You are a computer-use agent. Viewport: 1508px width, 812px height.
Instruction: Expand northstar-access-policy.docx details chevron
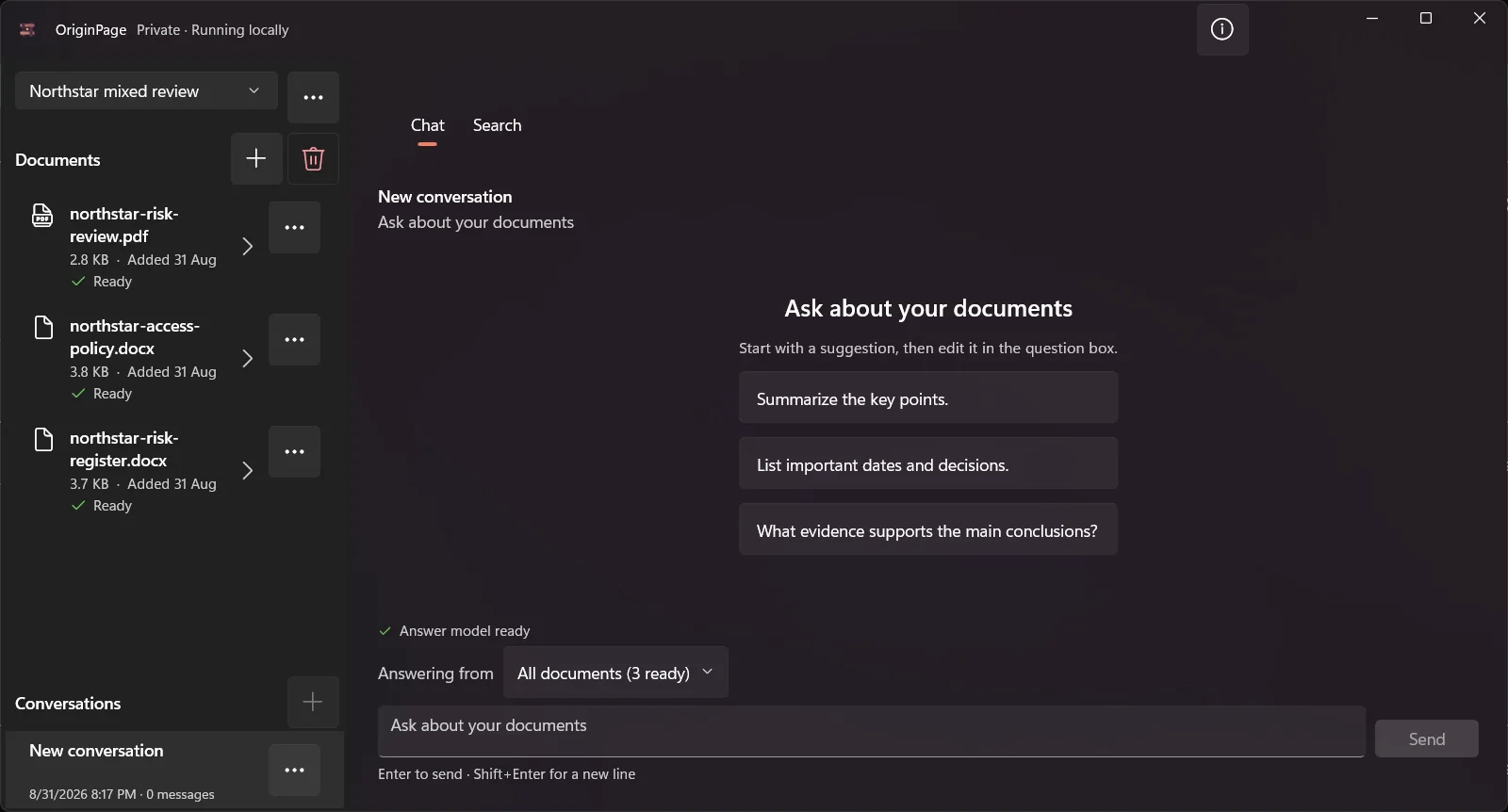click(x=247, y=358)
